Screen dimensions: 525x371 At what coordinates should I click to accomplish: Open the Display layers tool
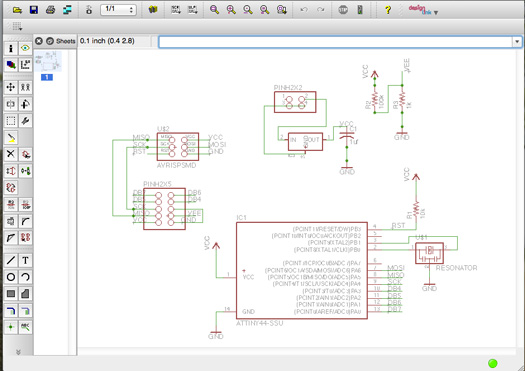11,64
